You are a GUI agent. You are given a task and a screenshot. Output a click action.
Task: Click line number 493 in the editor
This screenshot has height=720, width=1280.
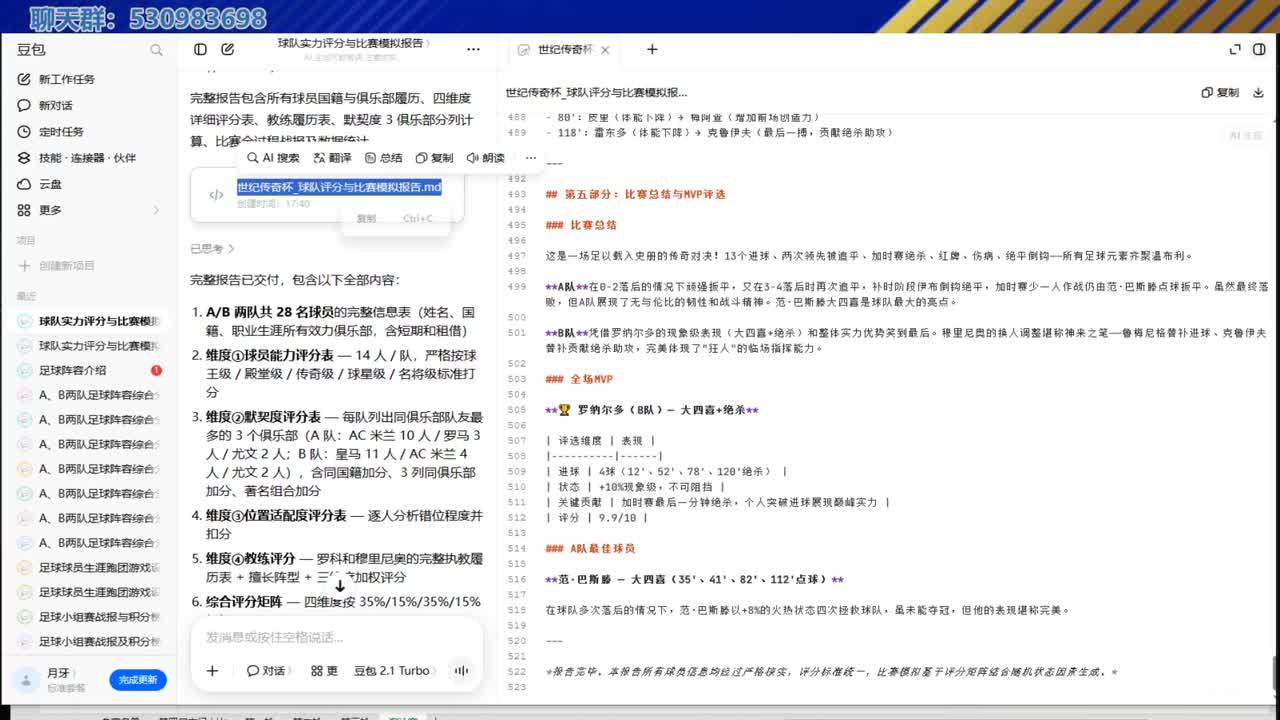coord(517,194)
